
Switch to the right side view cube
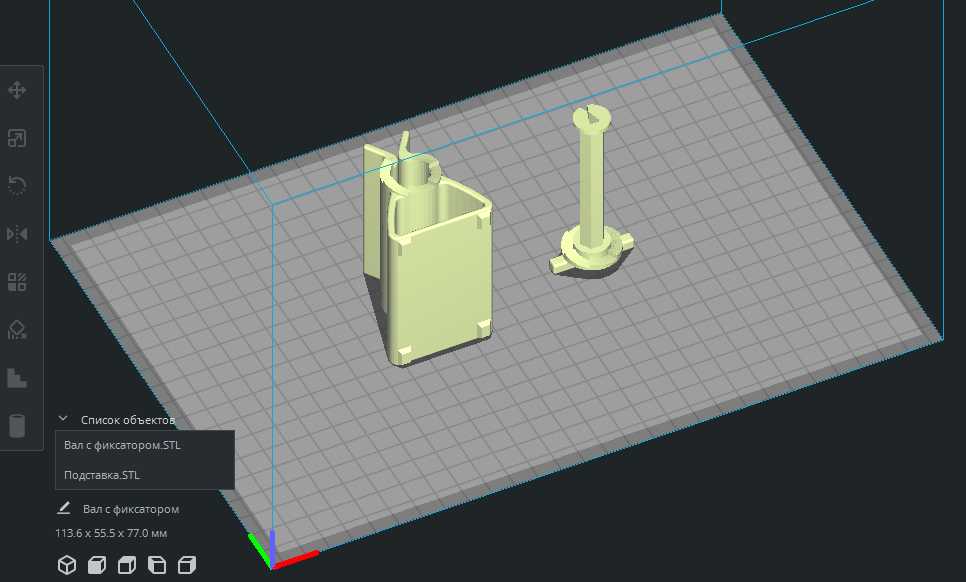pos(187,565)
